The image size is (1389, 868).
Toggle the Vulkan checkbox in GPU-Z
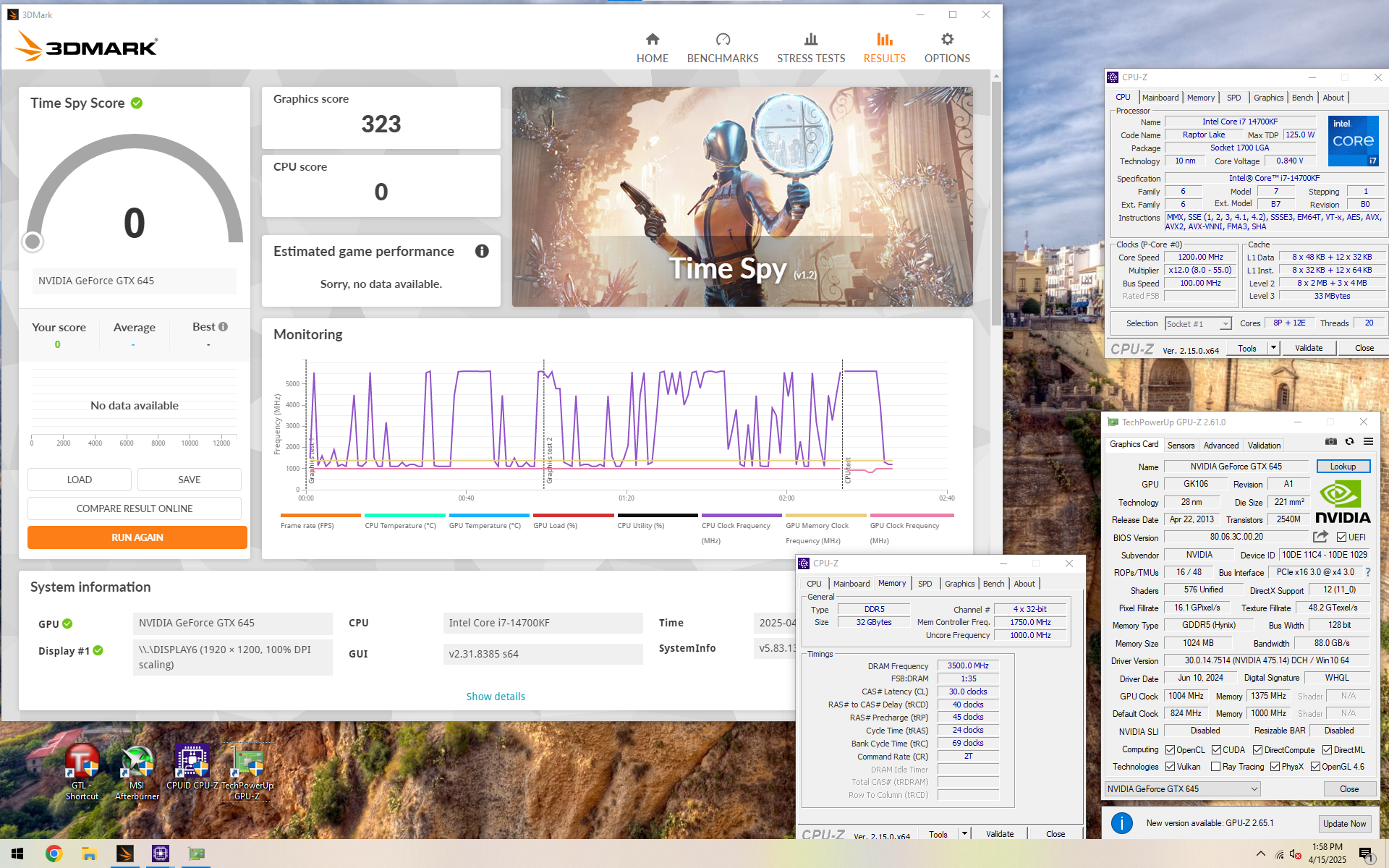[1171, 767]
